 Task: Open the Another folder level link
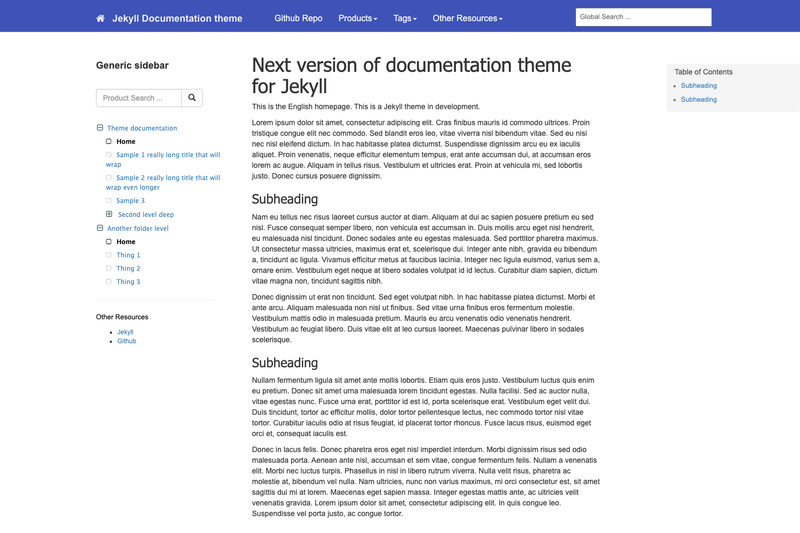[138, 228]
